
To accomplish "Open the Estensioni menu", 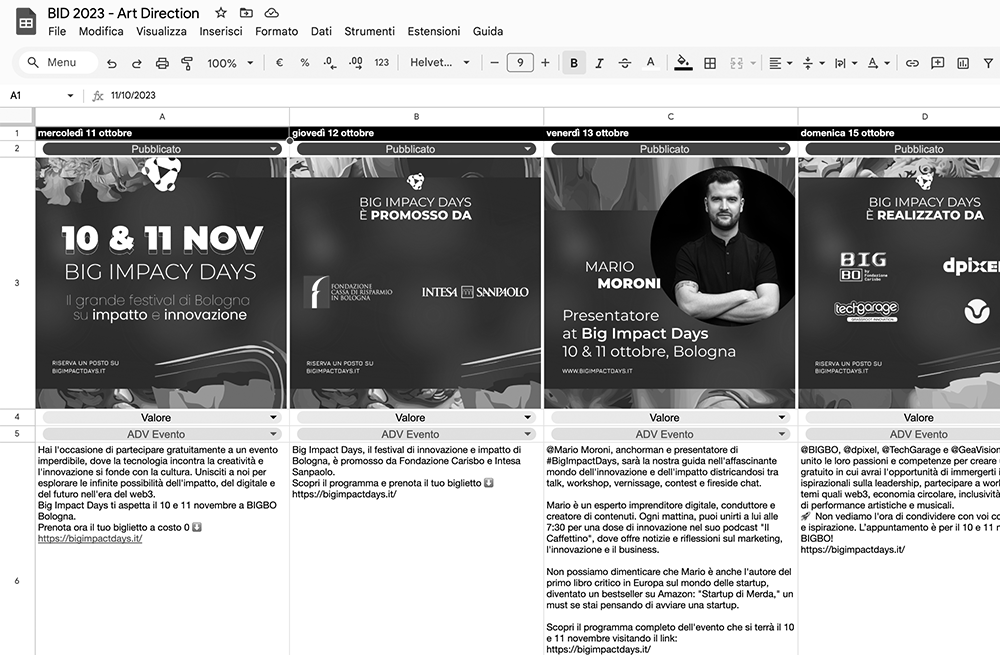I will pos(434,31).
